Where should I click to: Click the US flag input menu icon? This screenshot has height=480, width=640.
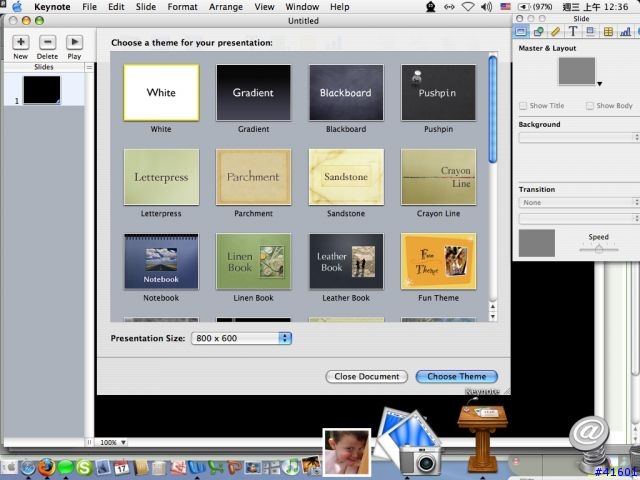point(505,7)
